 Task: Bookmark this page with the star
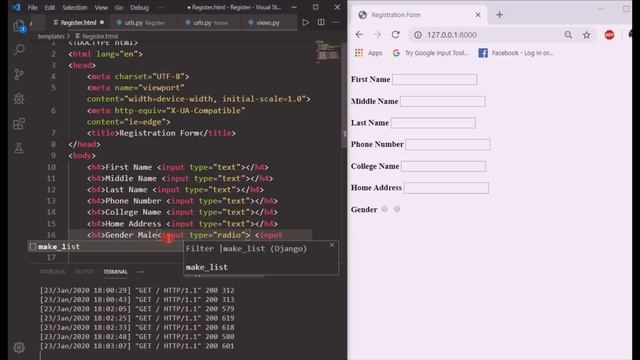pyautogui.click(x=587, y=35)
